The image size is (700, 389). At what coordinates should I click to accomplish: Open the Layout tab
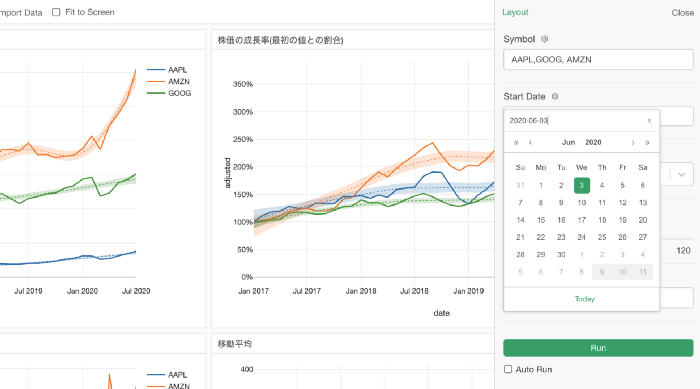tap(515, 13)
